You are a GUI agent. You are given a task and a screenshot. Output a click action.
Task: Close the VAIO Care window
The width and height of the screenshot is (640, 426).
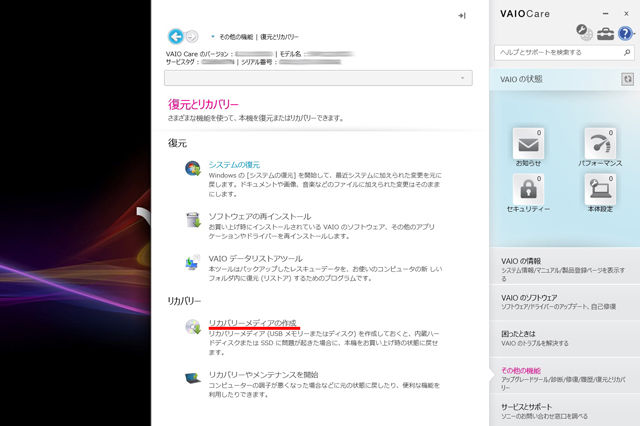pyautogui.click(x=627, y=13)
